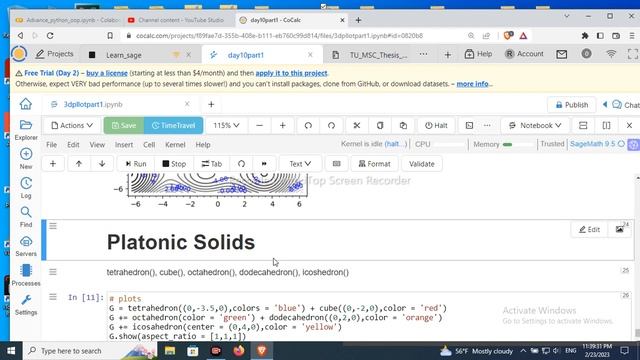Image resolution: width=640 pixels, height=360 pixels.
Task: Click image attachment icon beside Edit
Action: coord(620,229)
